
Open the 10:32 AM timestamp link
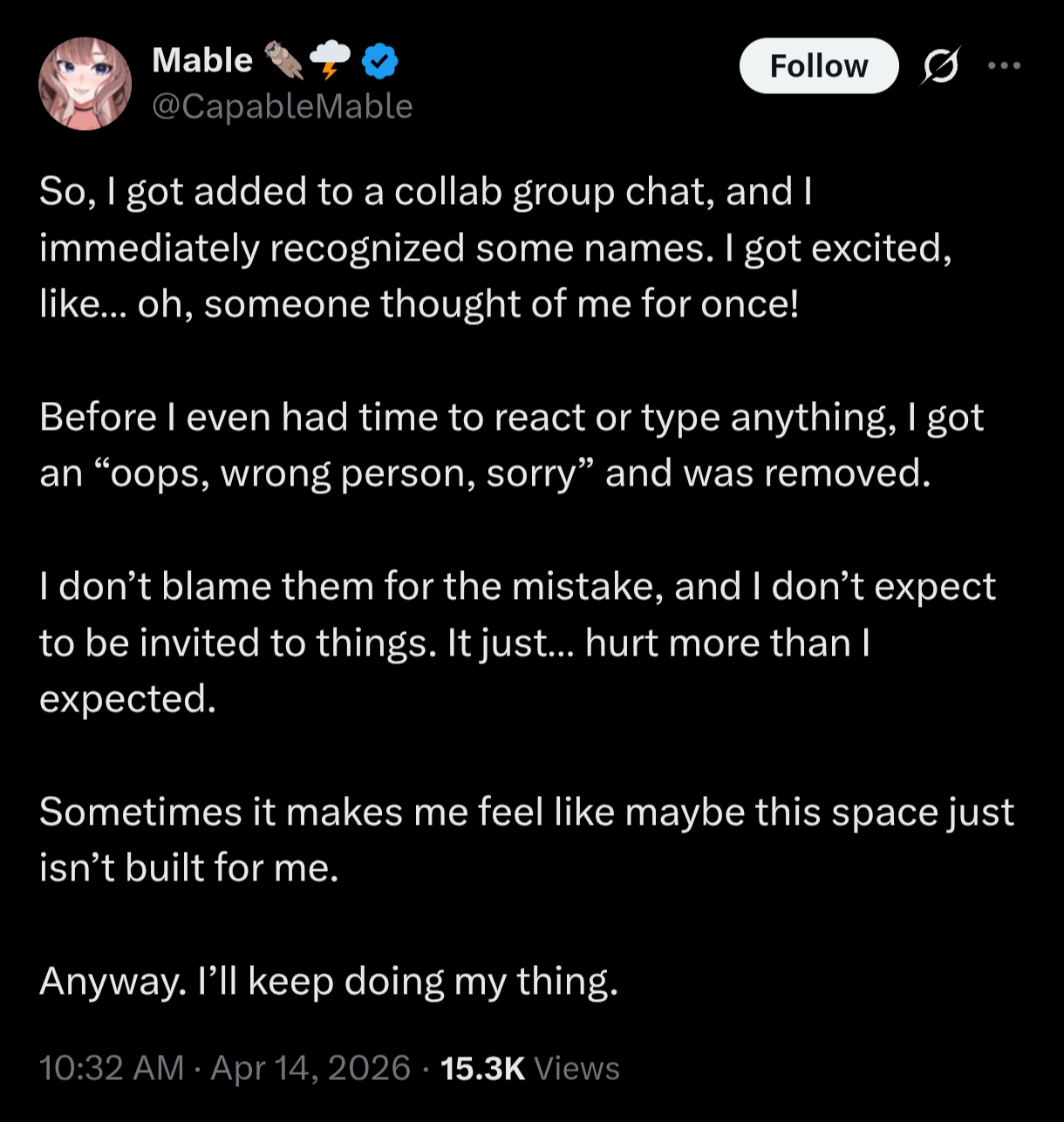click(x=113, y=1068)
